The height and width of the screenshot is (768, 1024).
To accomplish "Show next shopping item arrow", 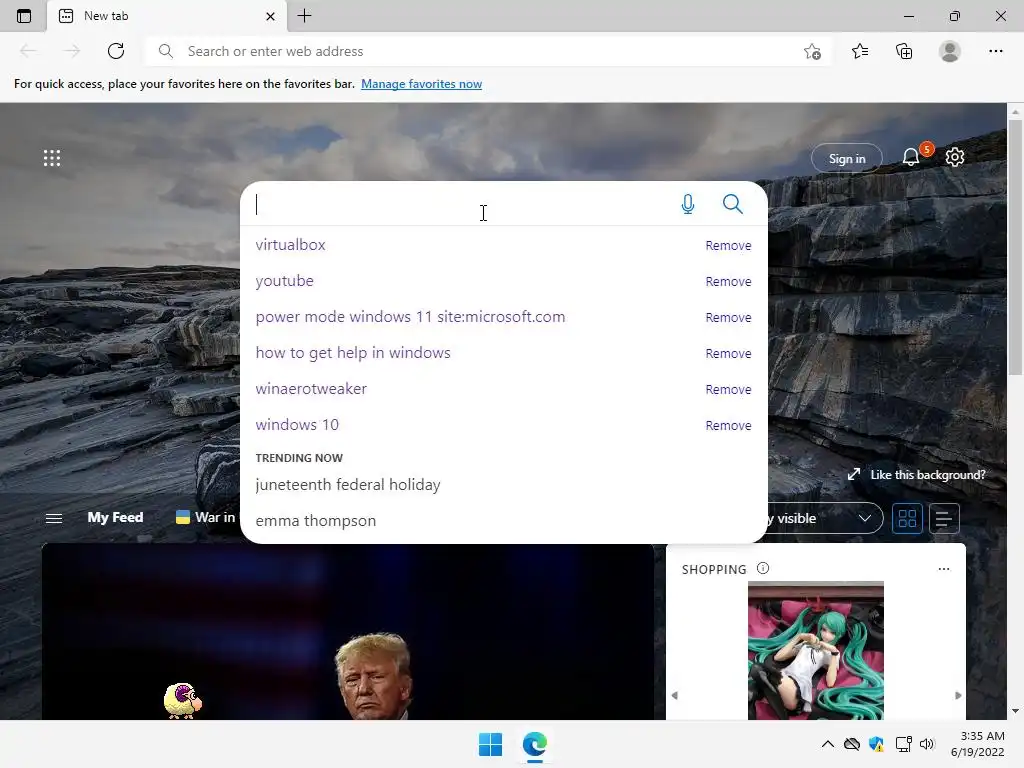I will 958,696.
